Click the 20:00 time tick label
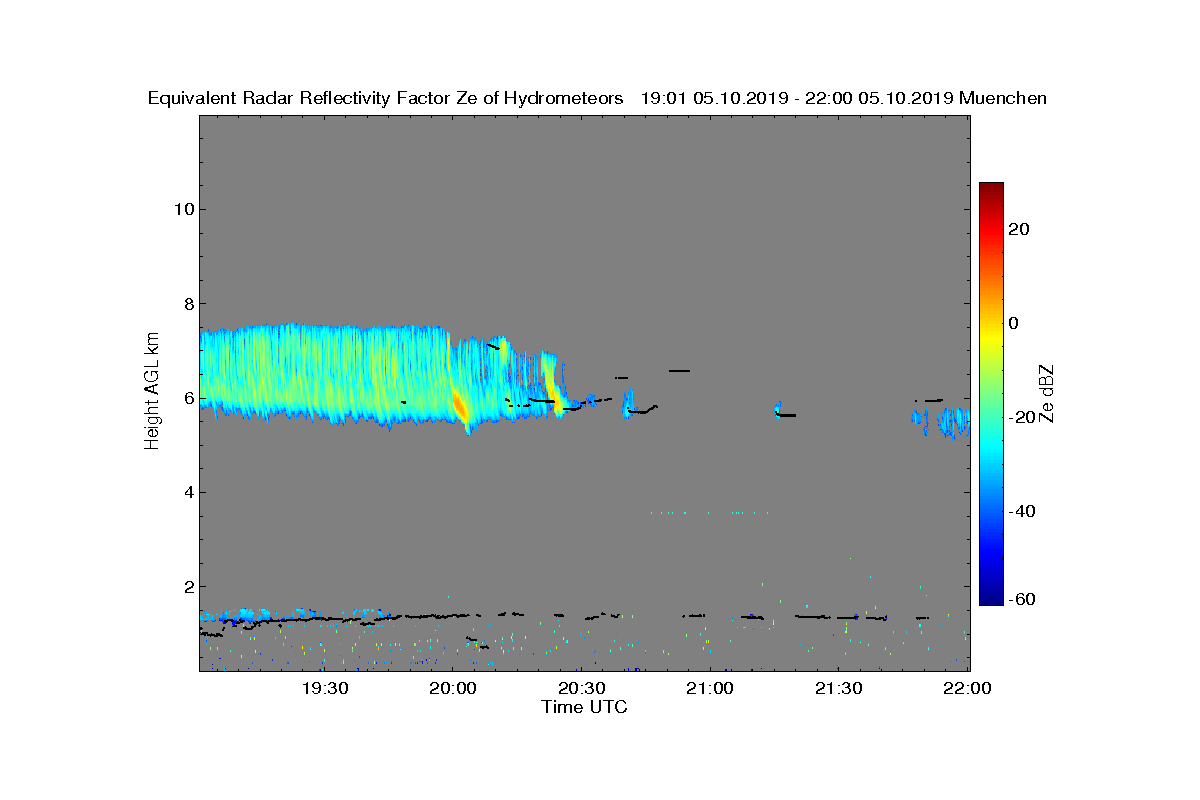The width and height of the screenshot is (1200, 800). pos(453,688)
